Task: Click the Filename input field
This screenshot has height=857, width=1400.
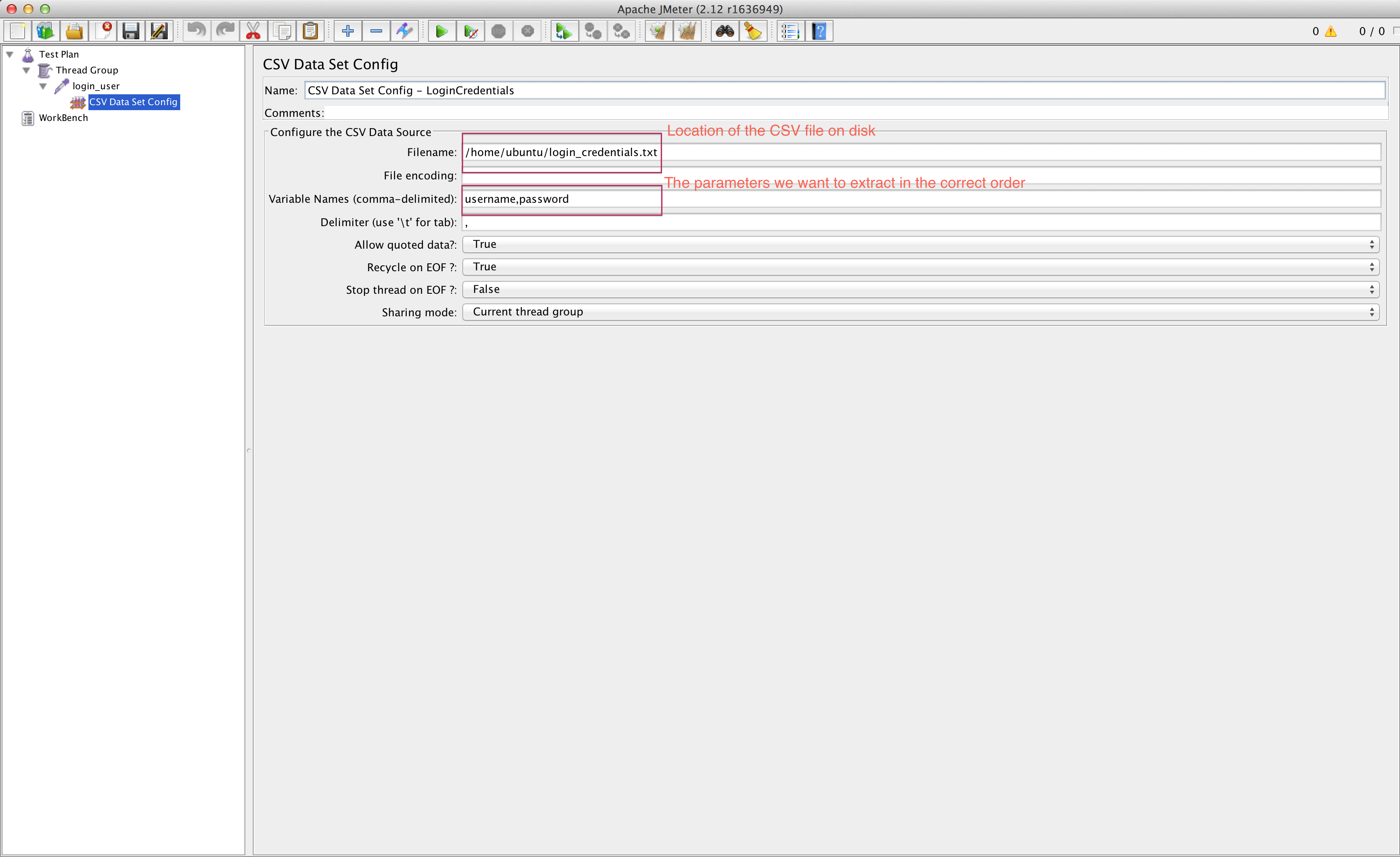Action: coord(920,152)
